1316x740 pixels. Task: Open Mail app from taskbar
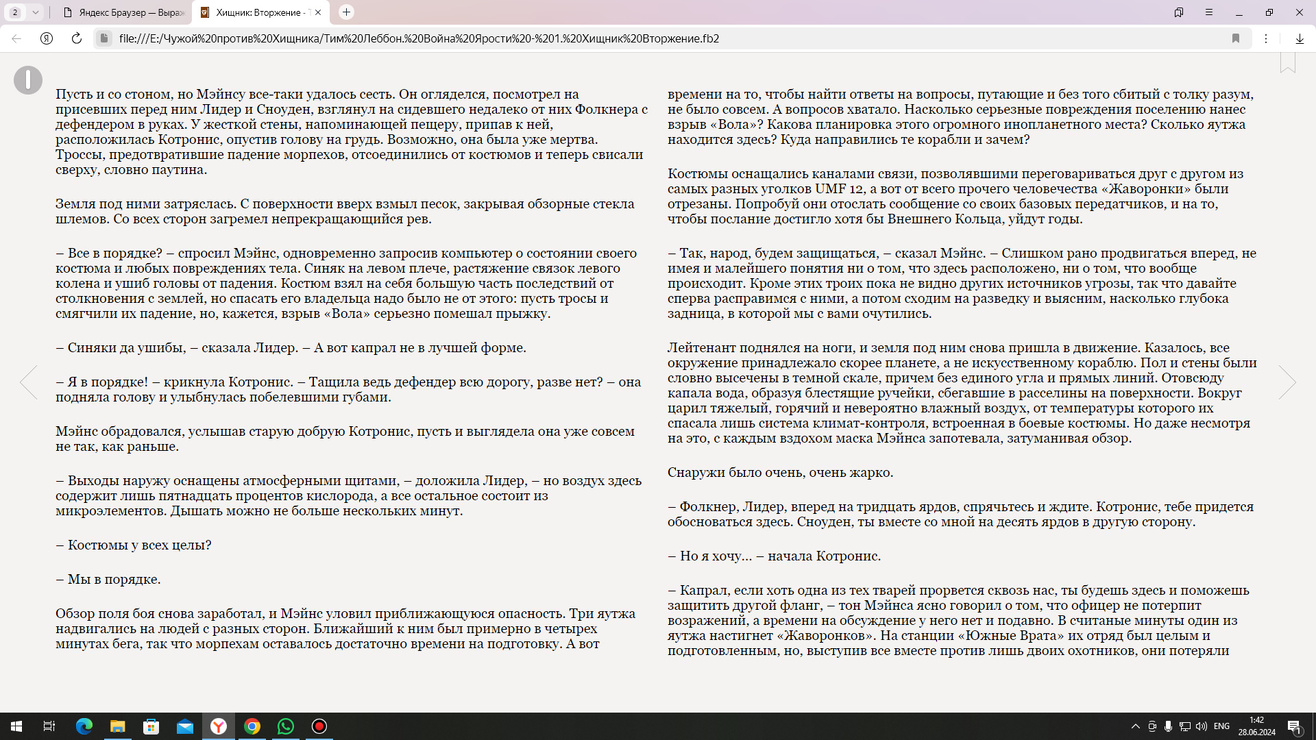pos(185,726)
